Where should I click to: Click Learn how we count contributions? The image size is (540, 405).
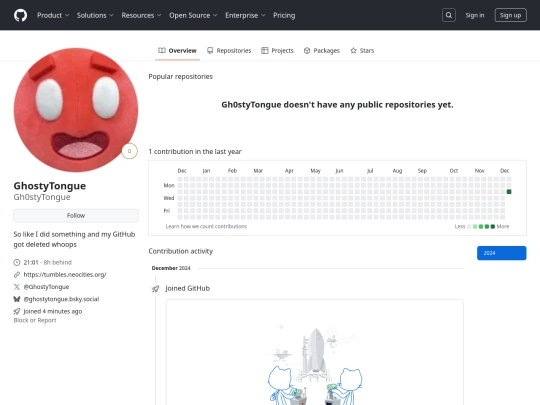point(206,226)
